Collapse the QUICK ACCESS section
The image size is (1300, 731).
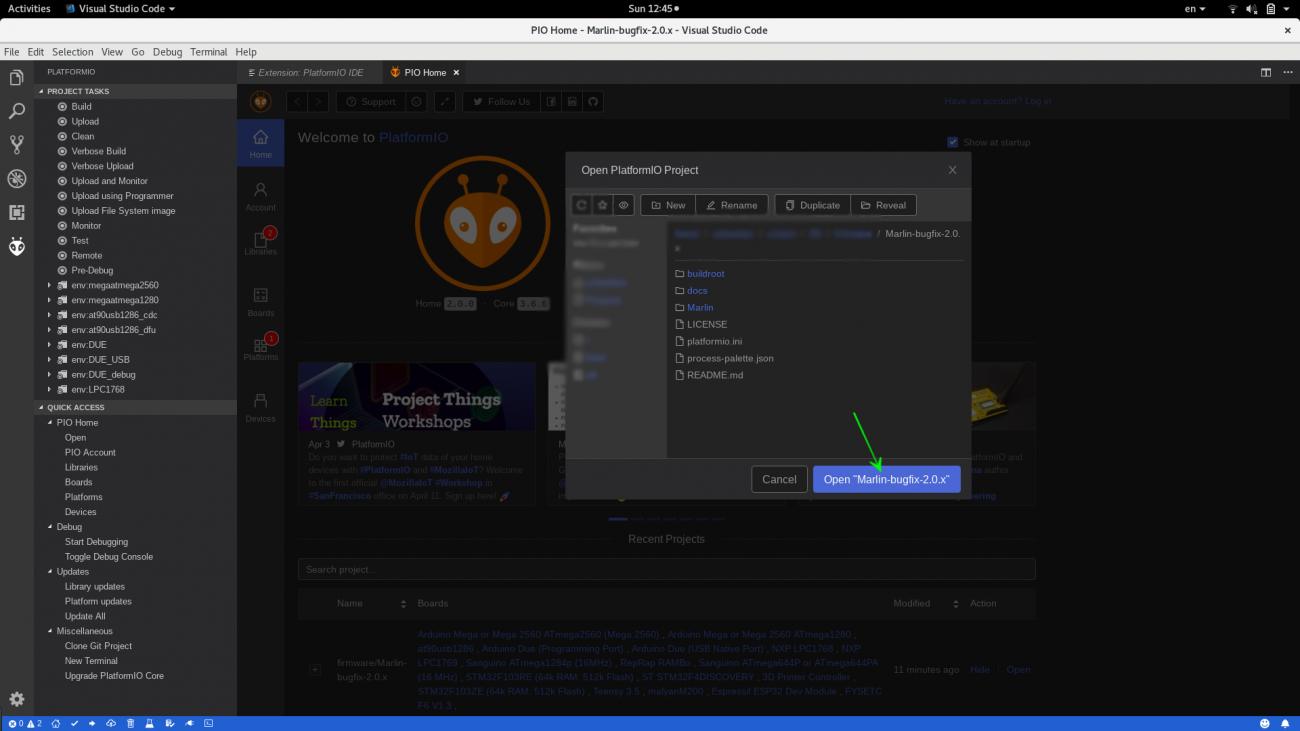coord(136,407)
